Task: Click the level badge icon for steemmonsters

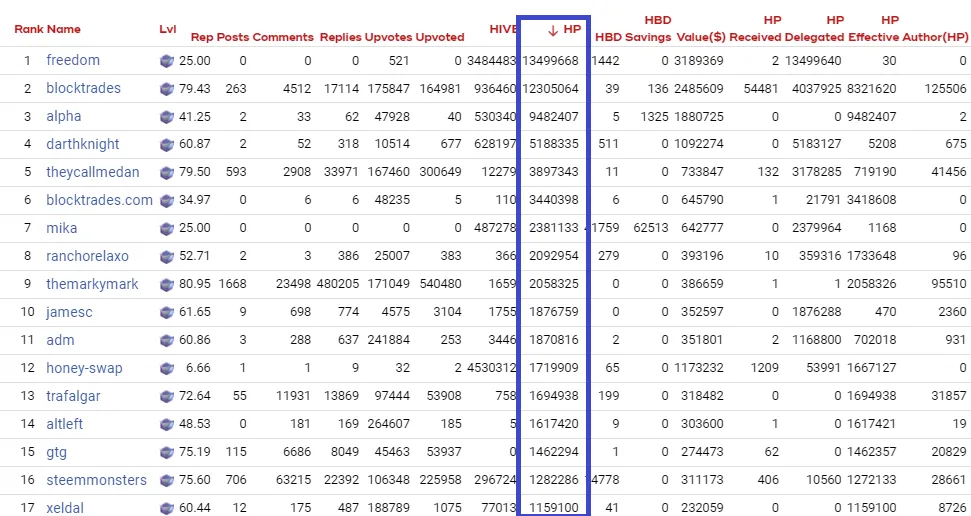Action: coord(167,480)
